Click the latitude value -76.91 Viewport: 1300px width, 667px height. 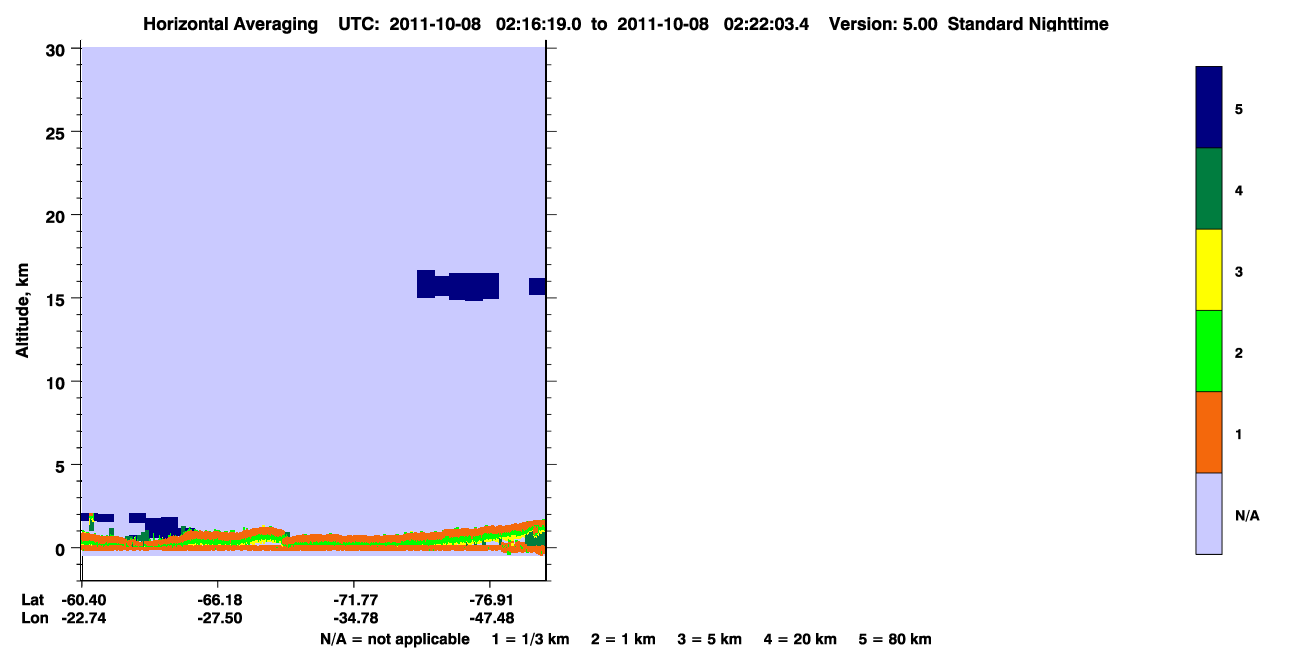point(491,600)
